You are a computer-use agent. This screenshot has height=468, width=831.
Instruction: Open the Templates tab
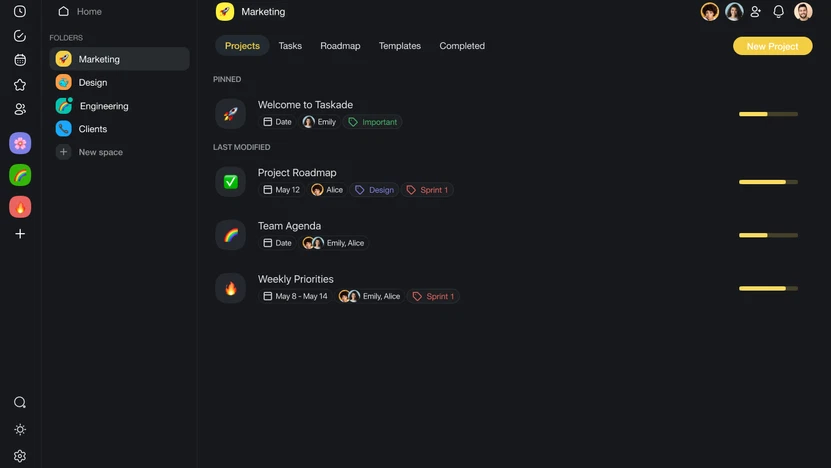click(400, 46)
